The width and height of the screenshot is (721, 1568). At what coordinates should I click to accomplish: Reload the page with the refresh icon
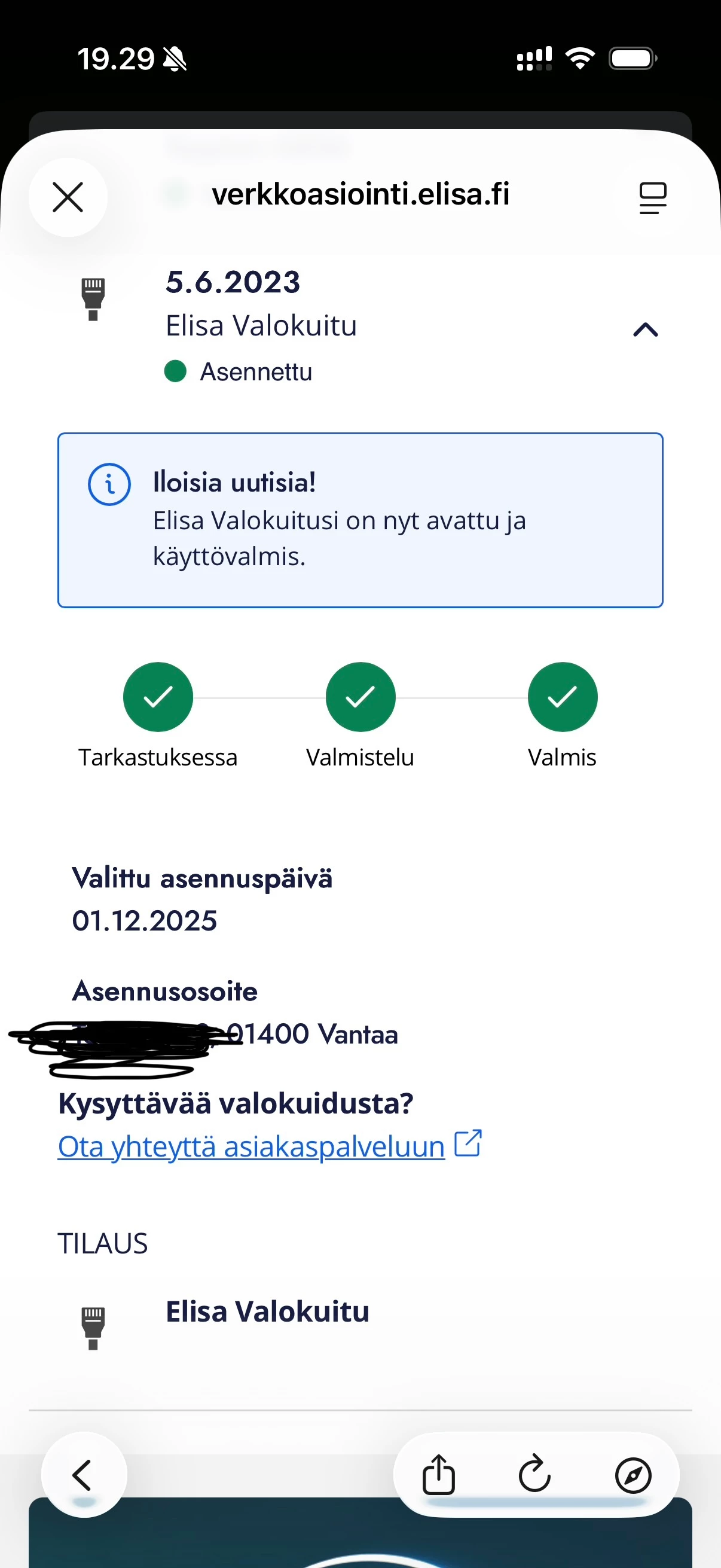[535, 1474]
